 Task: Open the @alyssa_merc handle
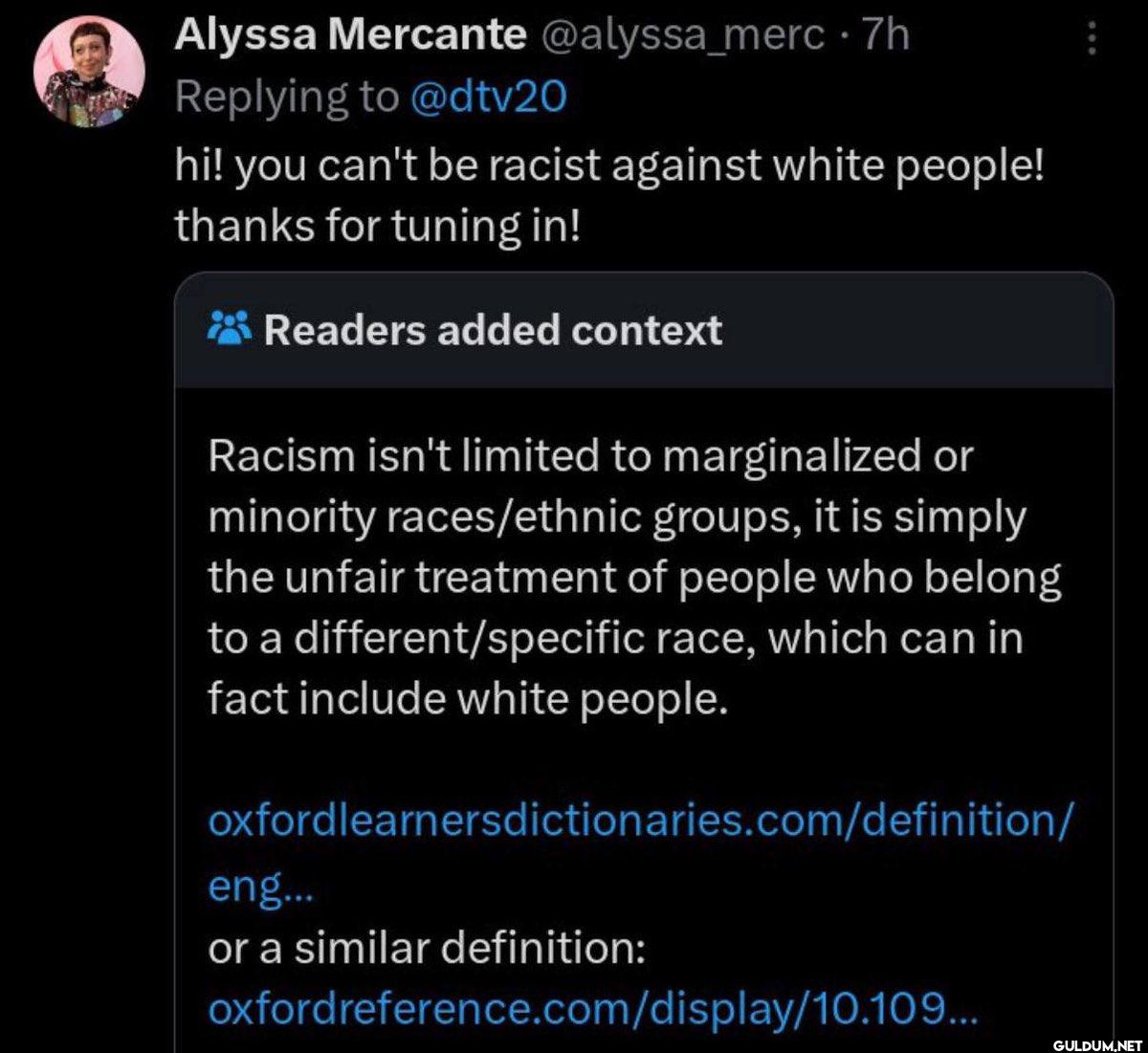click(x=682, y=35)
